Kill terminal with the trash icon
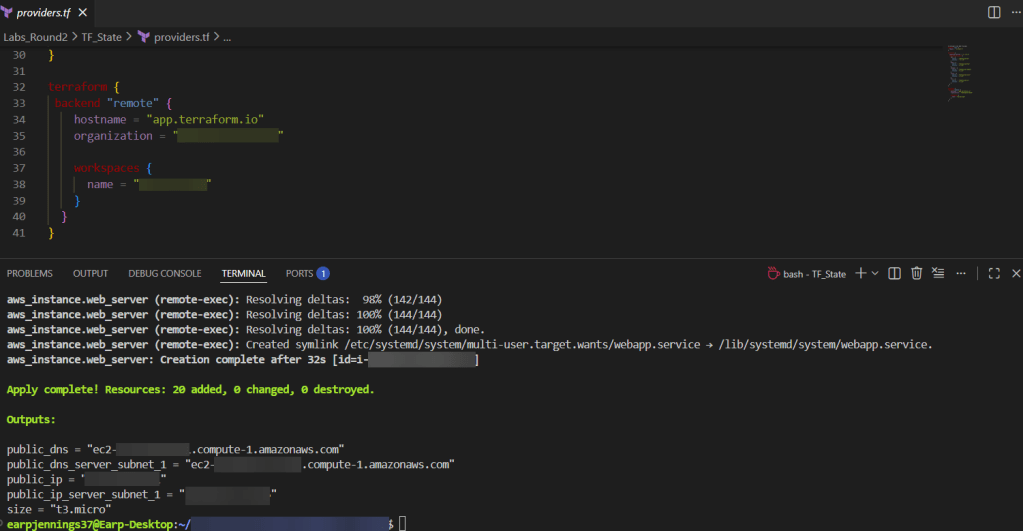Screen dimensions: 1023x531 [916, 273]
